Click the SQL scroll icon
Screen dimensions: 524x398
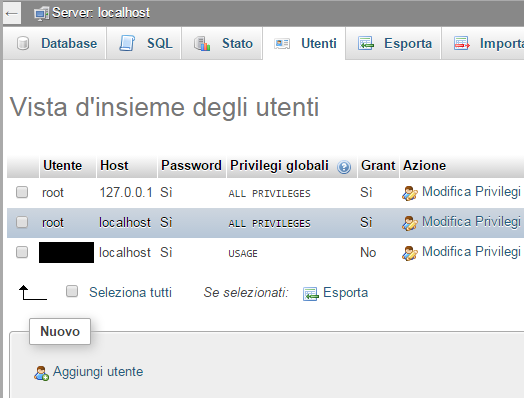point(127,43)
